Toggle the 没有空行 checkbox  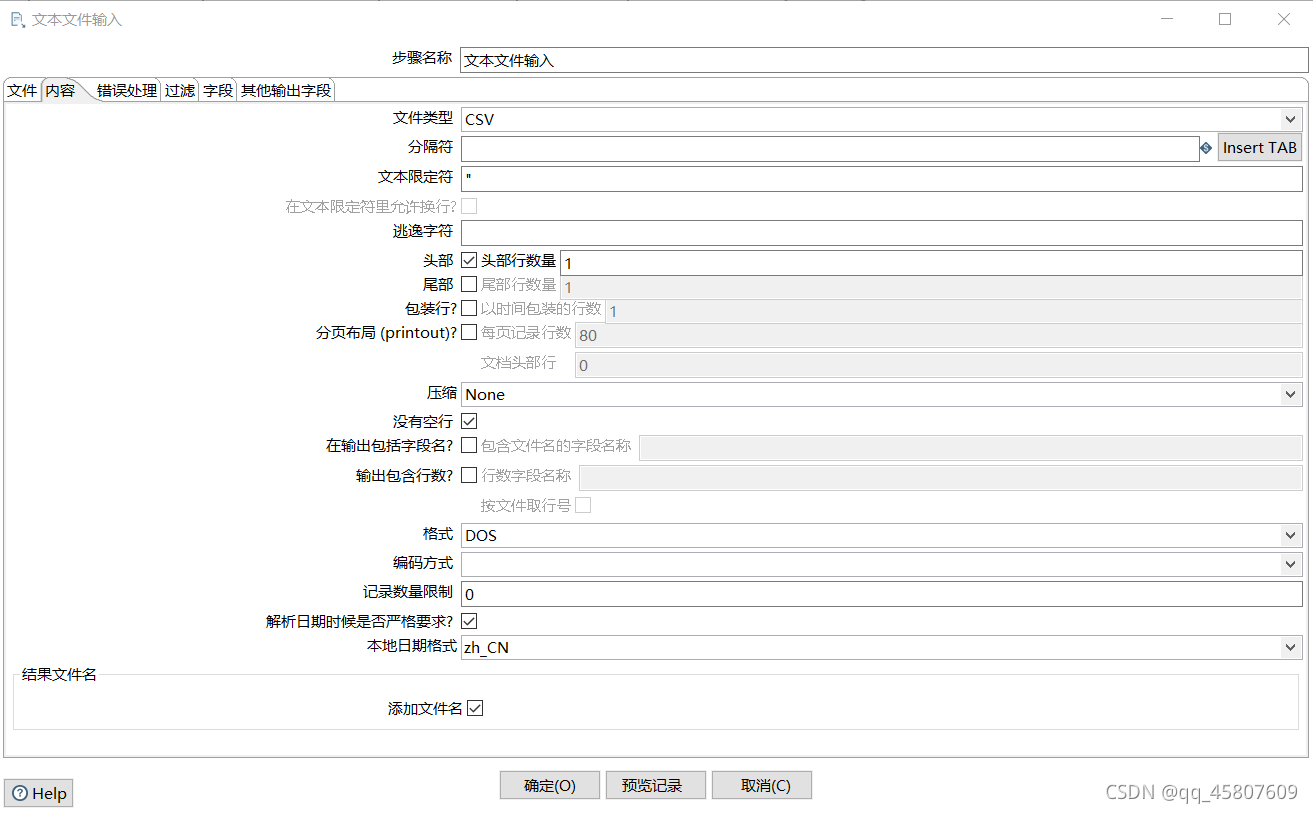[x=469, y=421]
